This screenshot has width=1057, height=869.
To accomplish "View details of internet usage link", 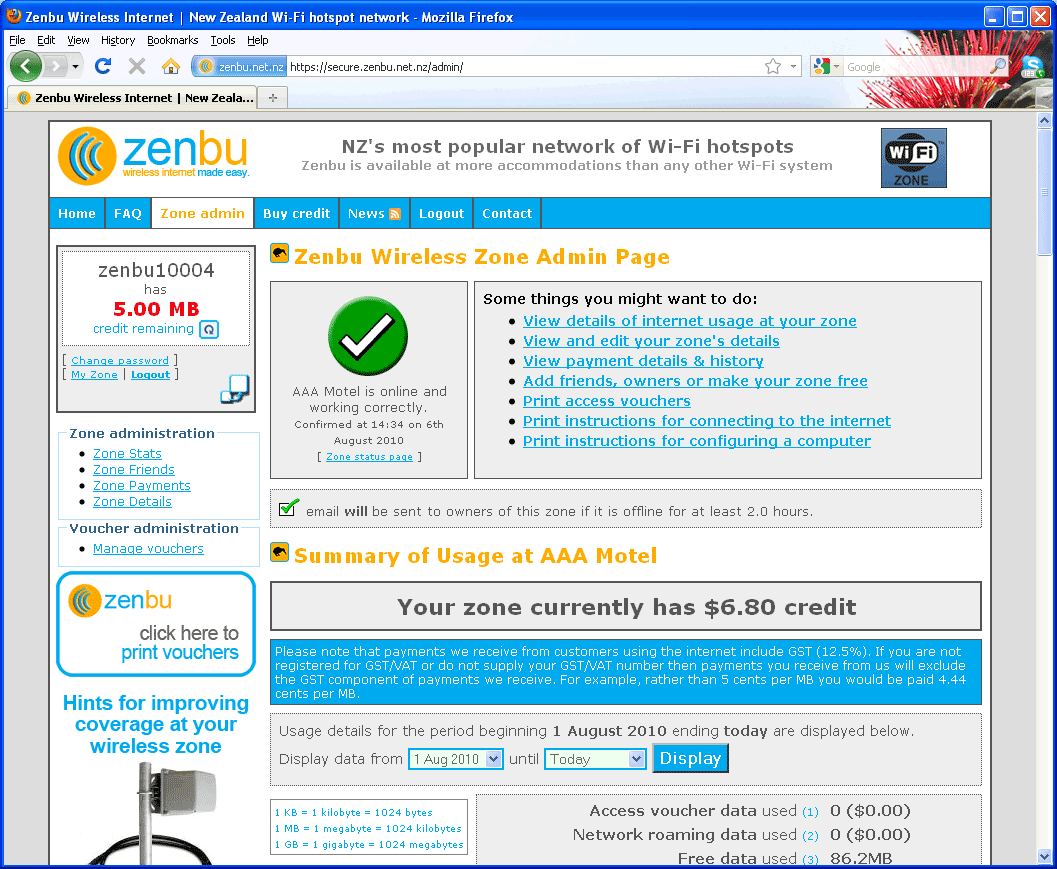I will point(690,321).
